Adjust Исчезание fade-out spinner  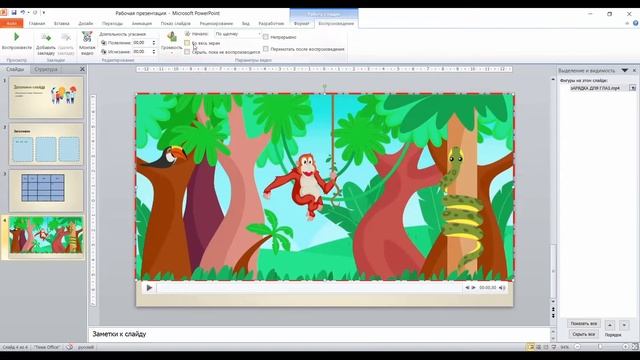[x=154, y=52]
